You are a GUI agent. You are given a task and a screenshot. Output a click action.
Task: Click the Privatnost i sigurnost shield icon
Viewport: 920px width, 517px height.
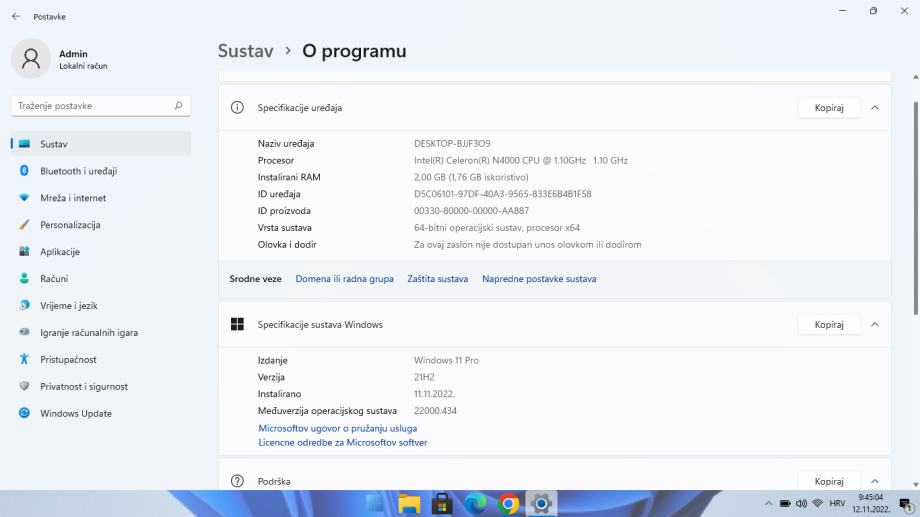(24, 386)
